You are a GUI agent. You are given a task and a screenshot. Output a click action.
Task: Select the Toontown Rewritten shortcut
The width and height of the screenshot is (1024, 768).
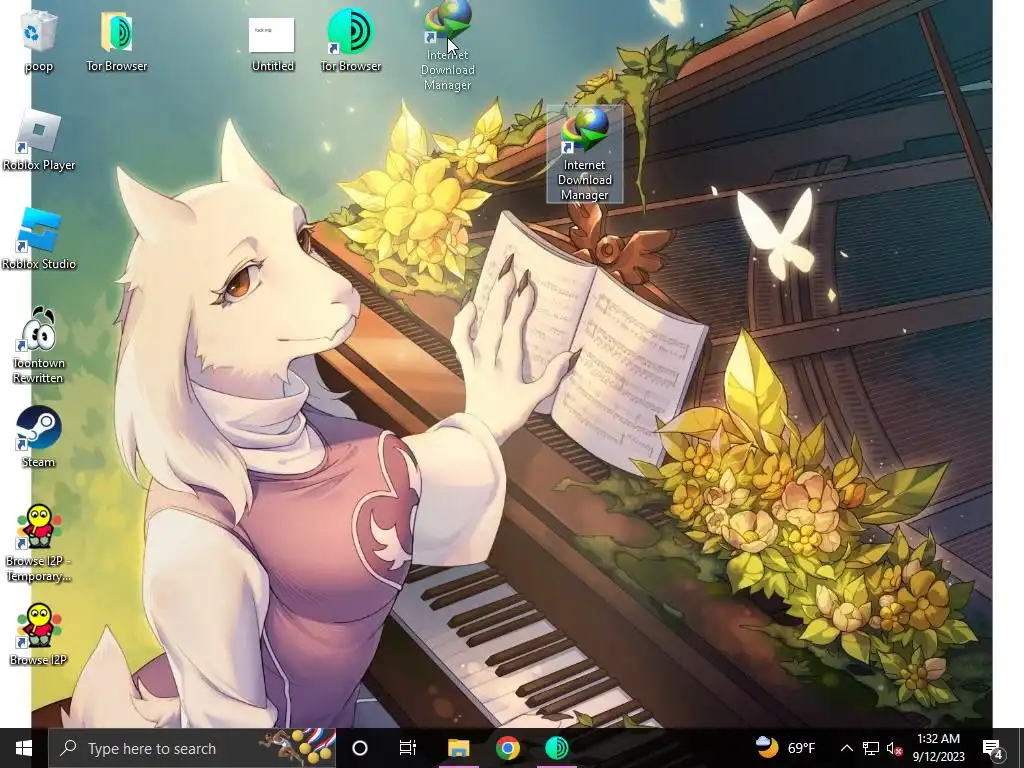pyautogui.click(x=39, y=345)
